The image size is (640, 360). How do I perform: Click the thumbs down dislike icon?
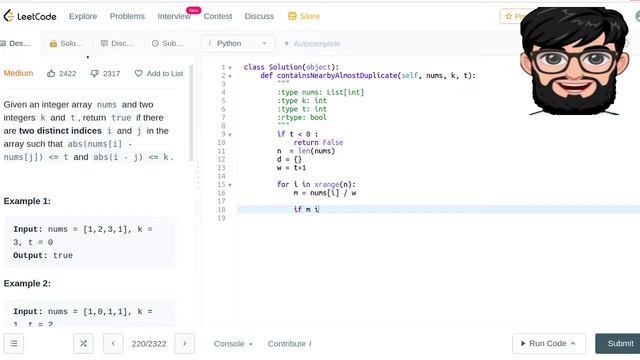point(94,73)
